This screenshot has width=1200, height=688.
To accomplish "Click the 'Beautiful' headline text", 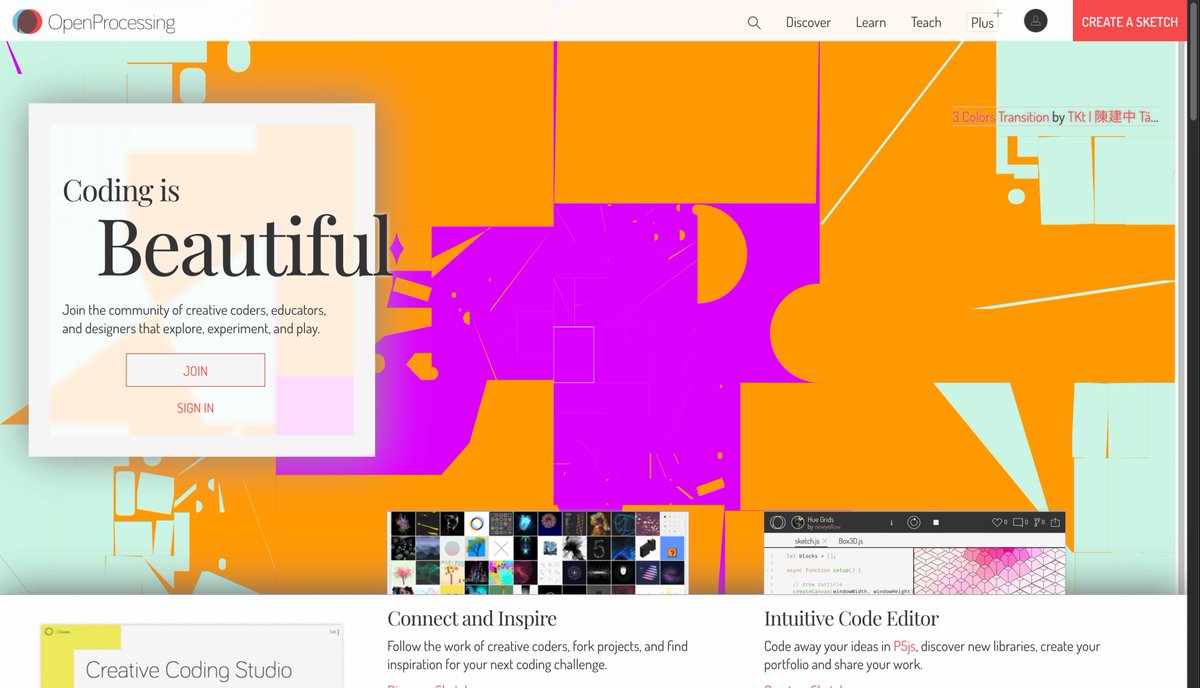I will pos(244,246).
